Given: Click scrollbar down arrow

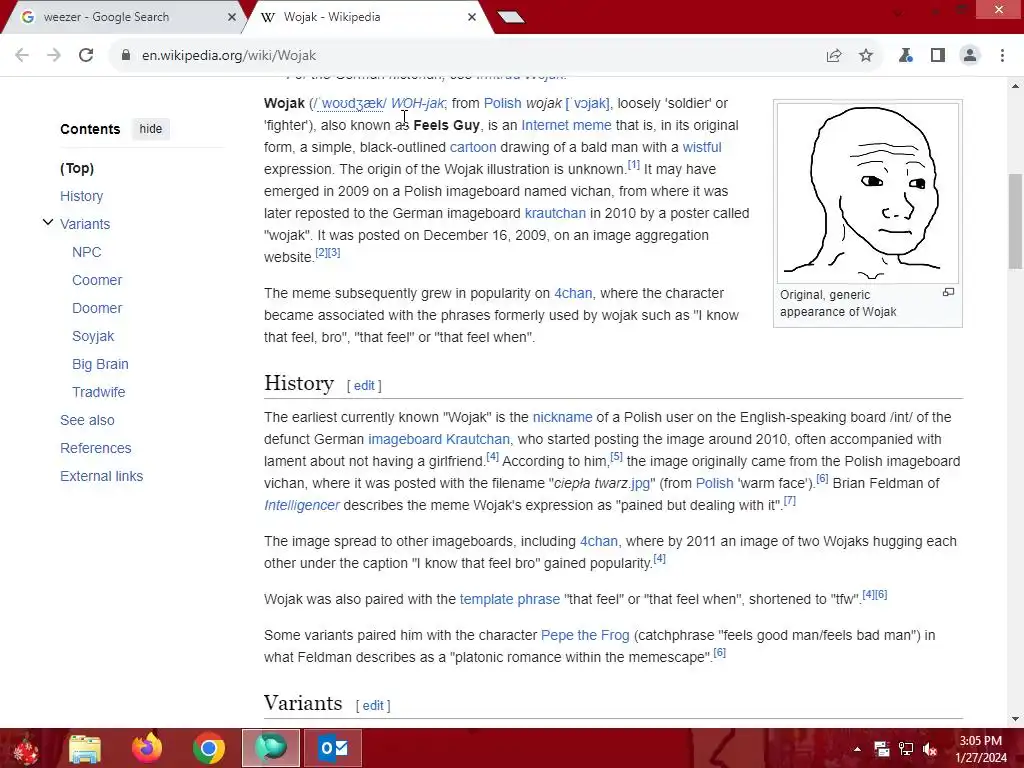Looking at the screenshot, I should click(1015, 718).
